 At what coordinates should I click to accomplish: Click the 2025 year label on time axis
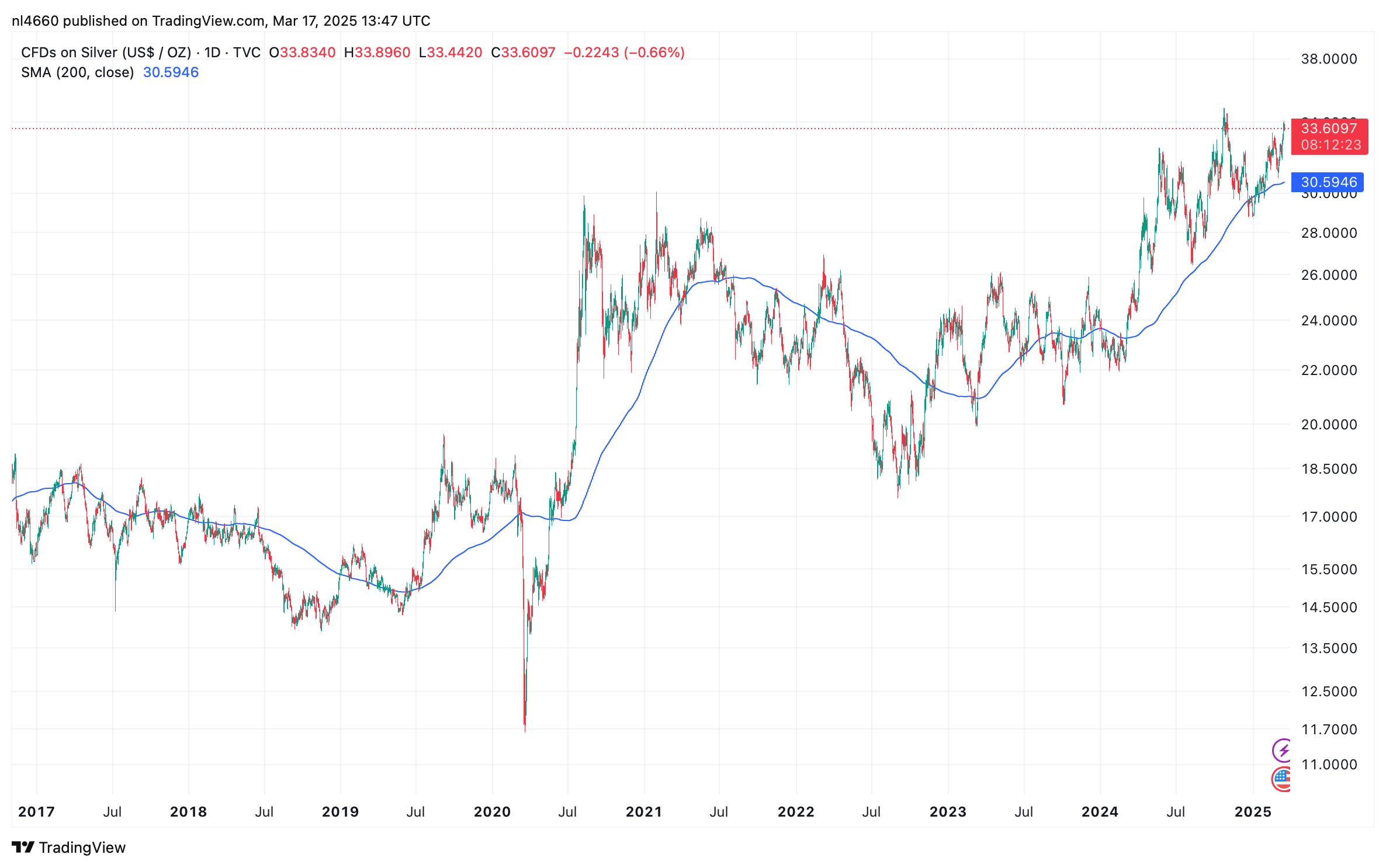click(x=1253, y=811)
